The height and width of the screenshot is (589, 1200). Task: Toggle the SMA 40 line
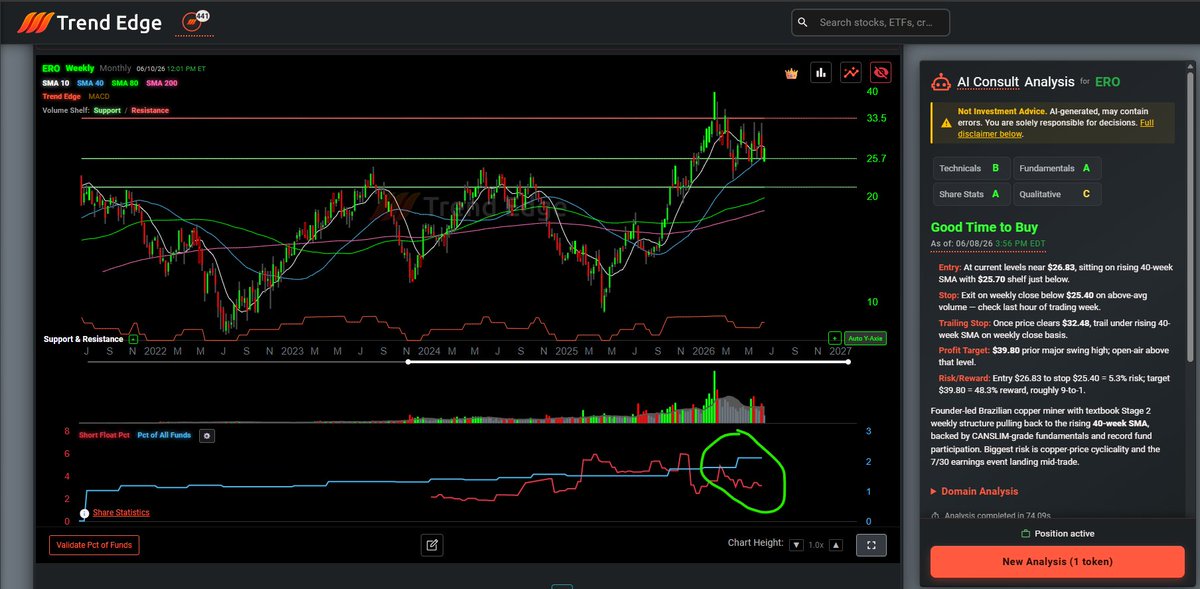tap(90, 82)
